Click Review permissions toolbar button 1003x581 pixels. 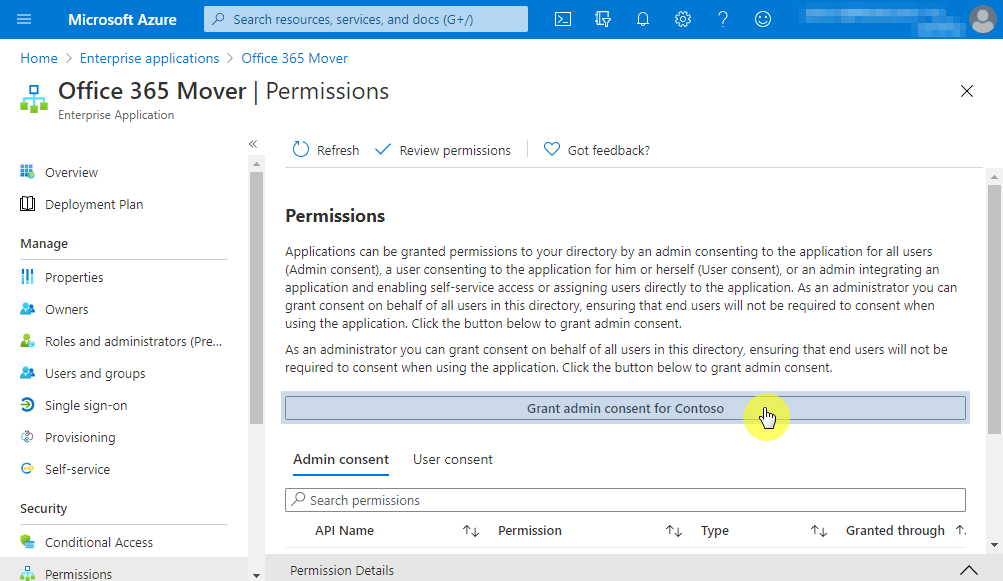pyautogui.click(x=443, y=150)
